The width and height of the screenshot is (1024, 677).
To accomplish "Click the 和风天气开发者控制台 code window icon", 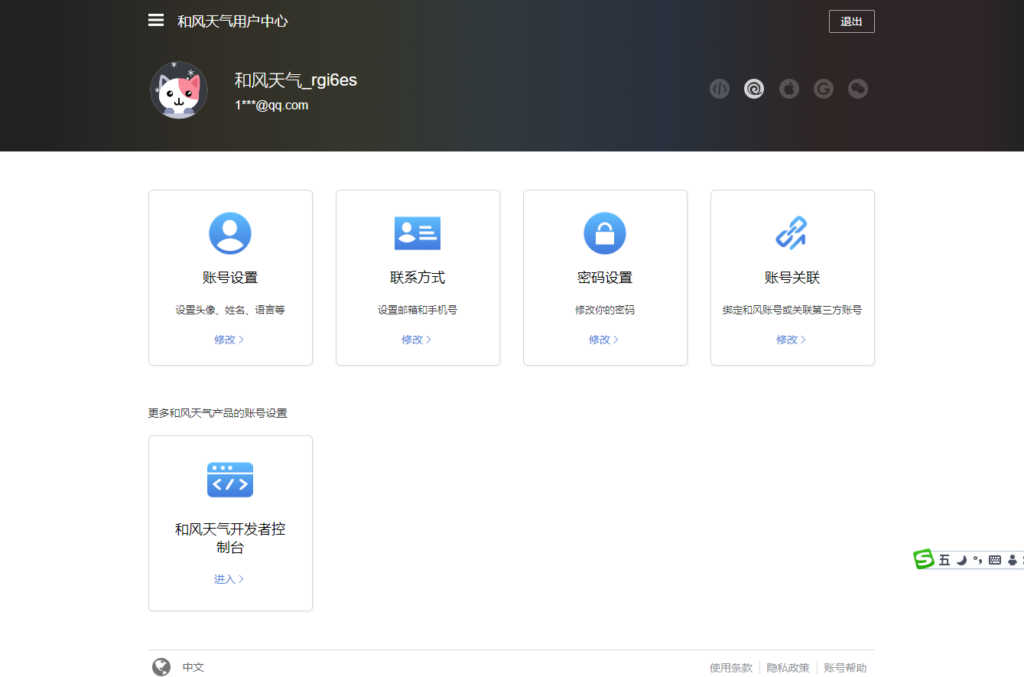I will pos(230,480).
